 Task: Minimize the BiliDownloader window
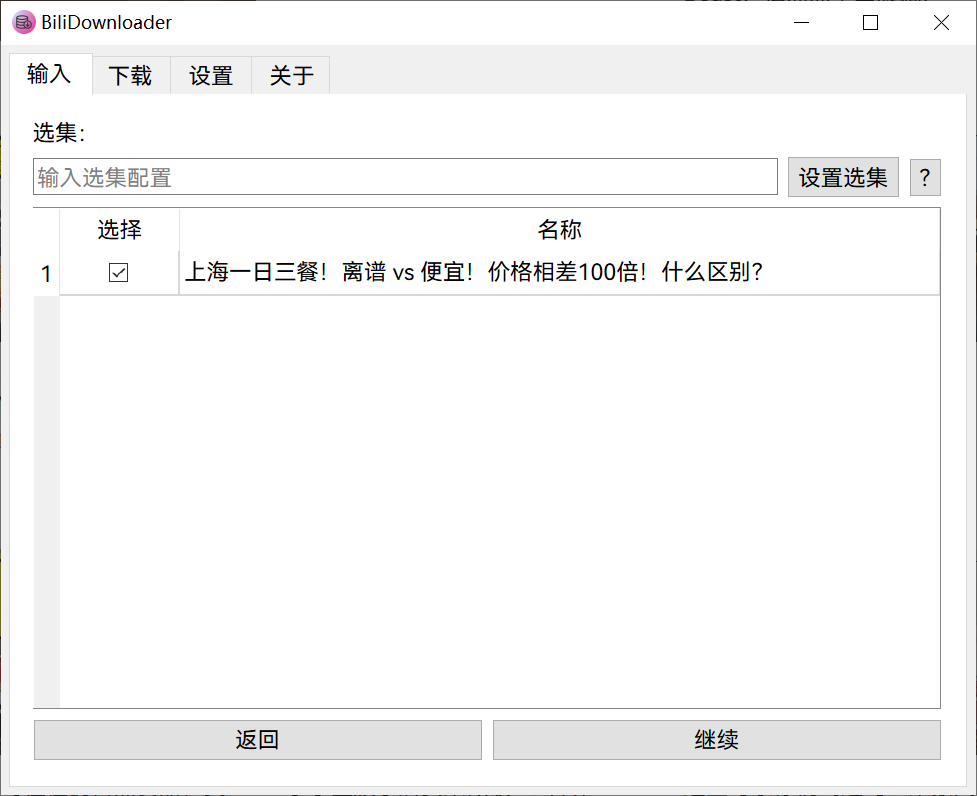point(801,22)
